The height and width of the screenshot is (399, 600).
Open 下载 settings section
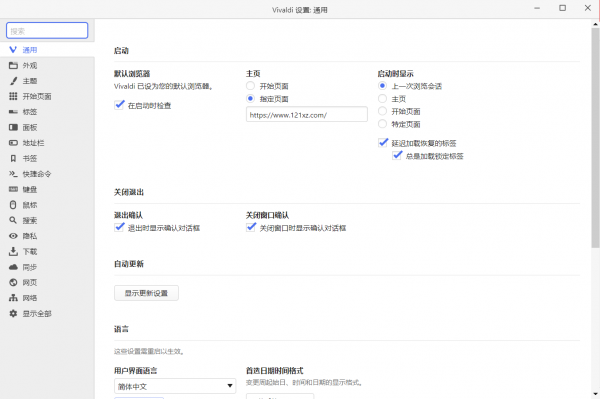point(47,251)
